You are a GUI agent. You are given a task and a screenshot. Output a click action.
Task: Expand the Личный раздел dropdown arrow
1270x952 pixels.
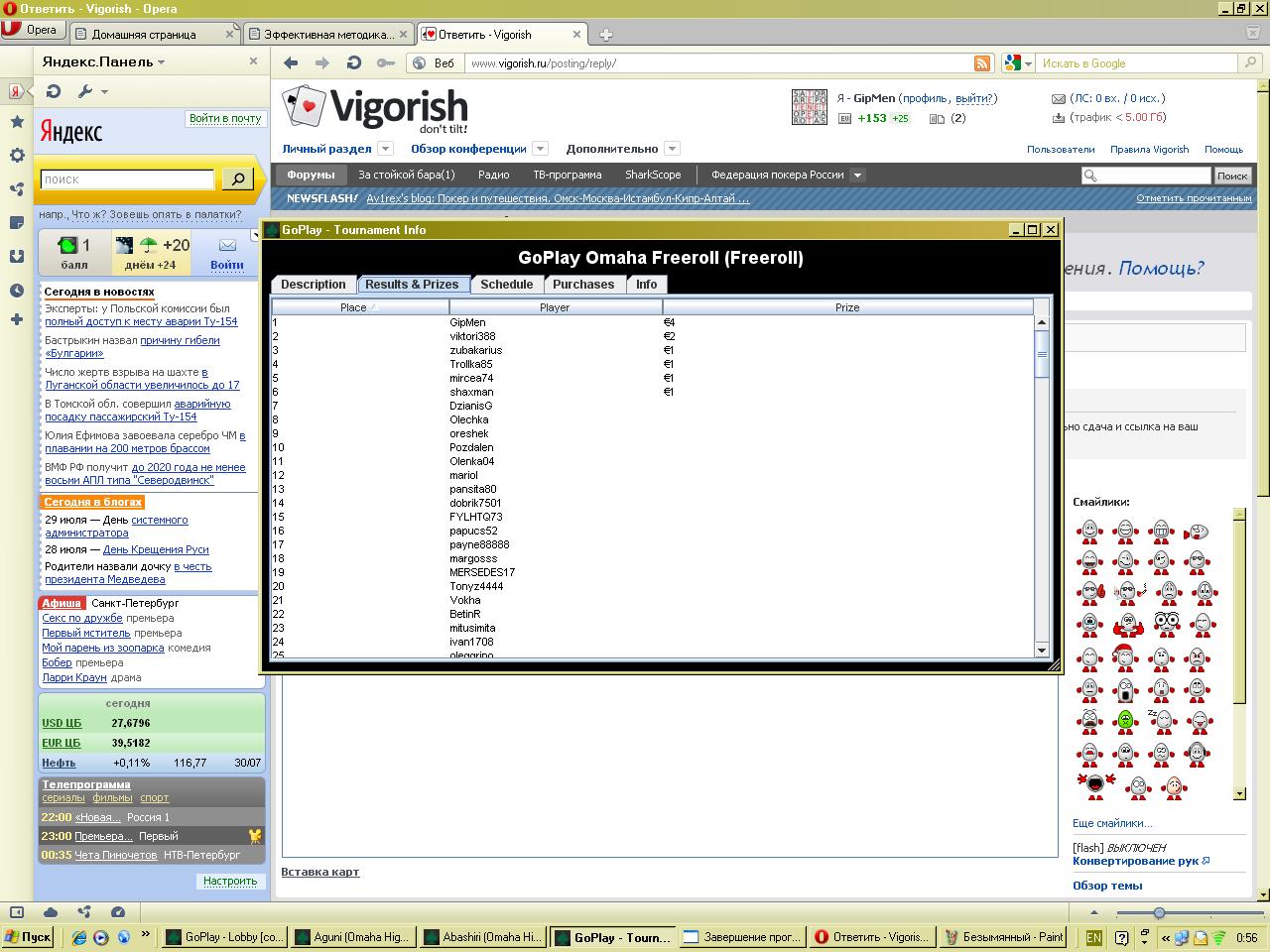pyautogui.click(x=386, y=149)
